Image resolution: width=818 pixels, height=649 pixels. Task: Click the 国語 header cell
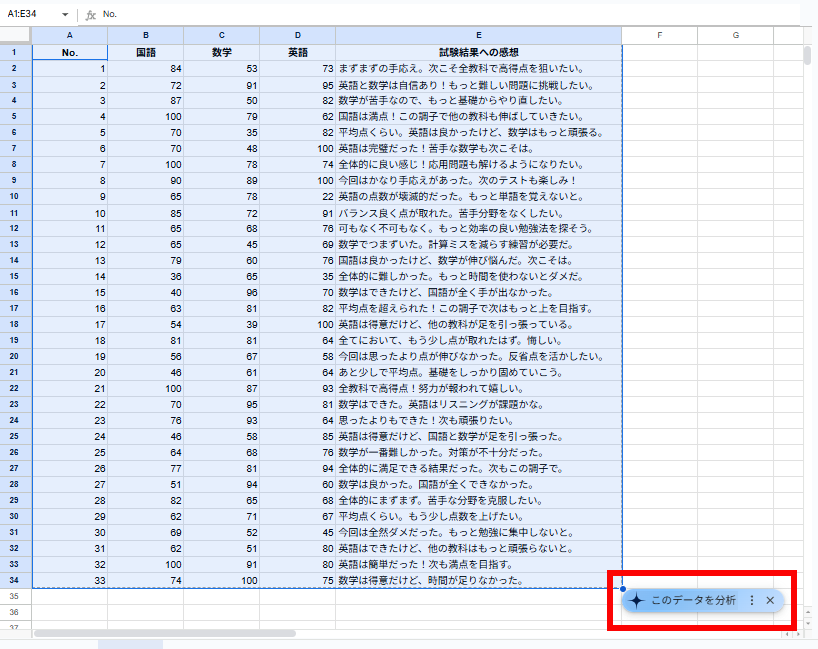pos(146,53)
